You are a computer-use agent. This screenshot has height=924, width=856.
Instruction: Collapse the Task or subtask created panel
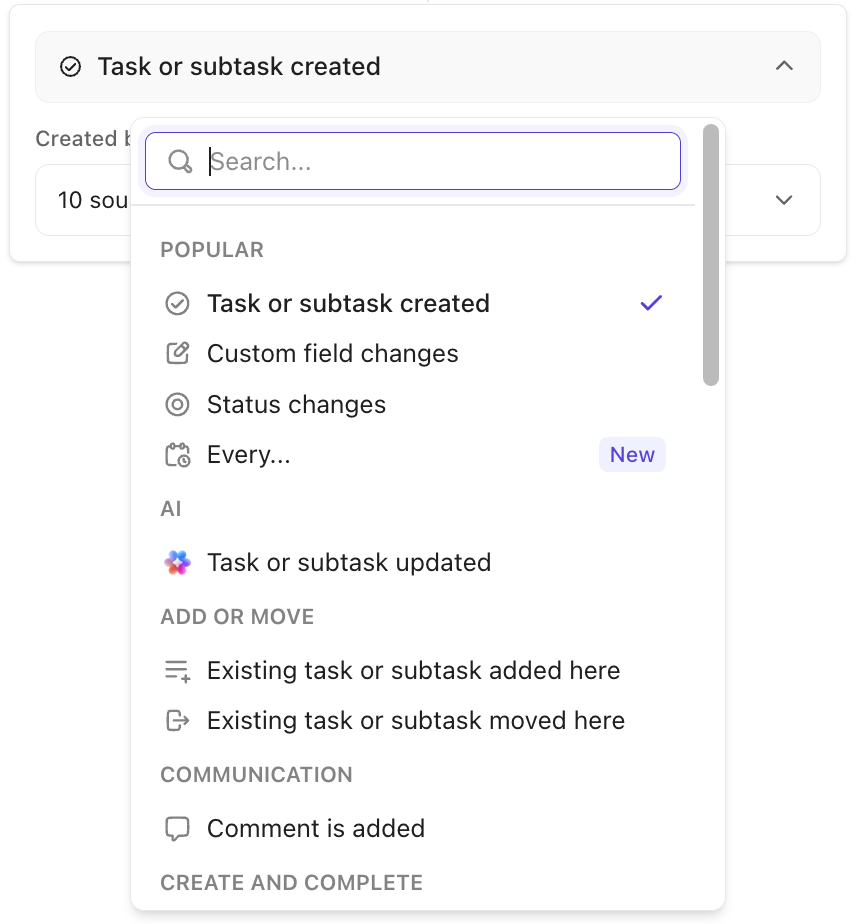pos(783,66)
